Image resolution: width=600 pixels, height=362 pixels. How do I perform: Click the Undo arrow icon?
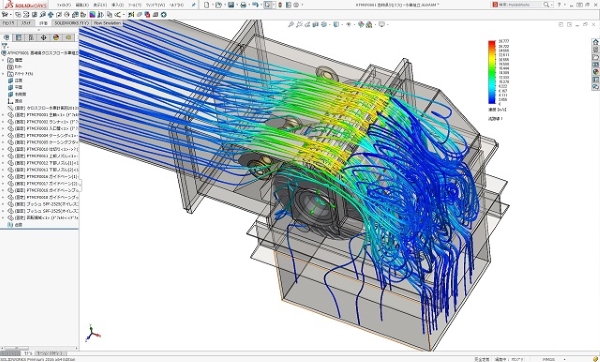(255, 5)
